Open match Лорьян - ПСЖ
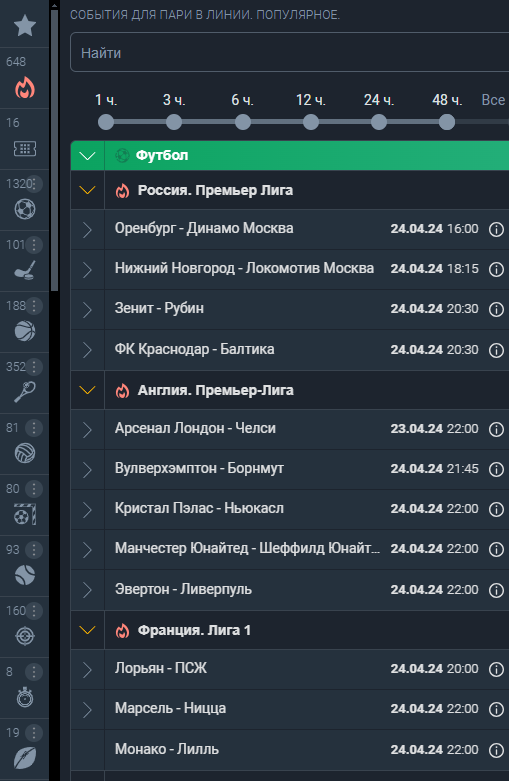Image resolution: width=509 pixels, height=781 pixels. tap(160, 668)
